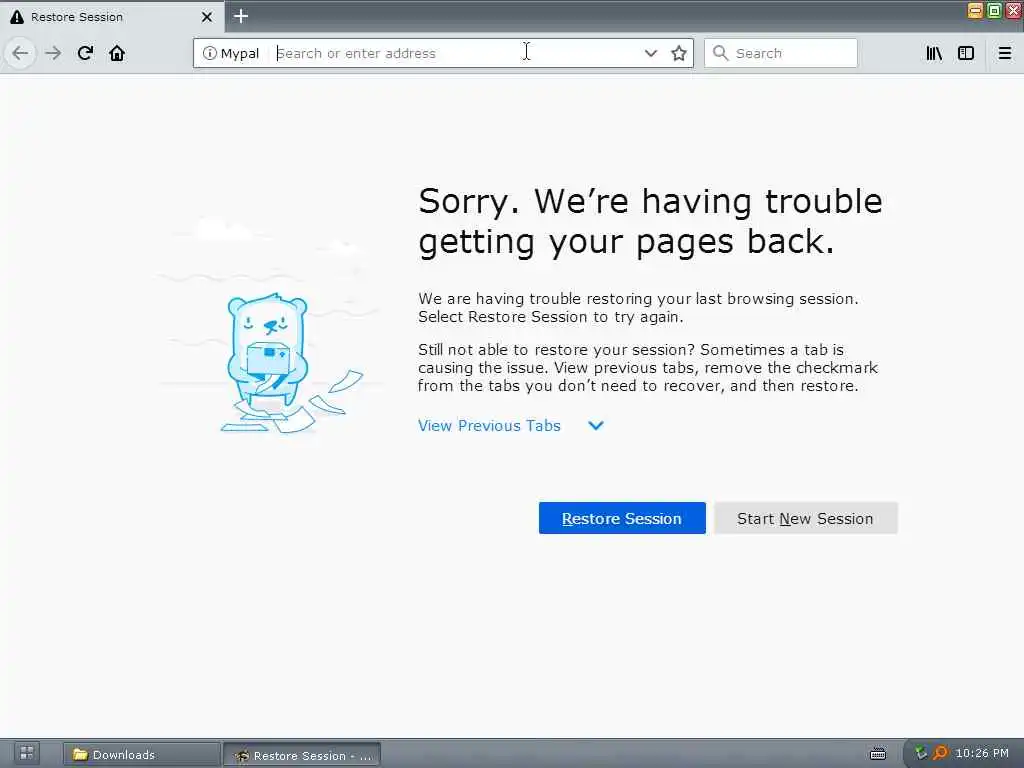Expand View Previous Tabs chevron
Screen dimensions: 1024x768
pyautogui.click(x=596, y=426)
